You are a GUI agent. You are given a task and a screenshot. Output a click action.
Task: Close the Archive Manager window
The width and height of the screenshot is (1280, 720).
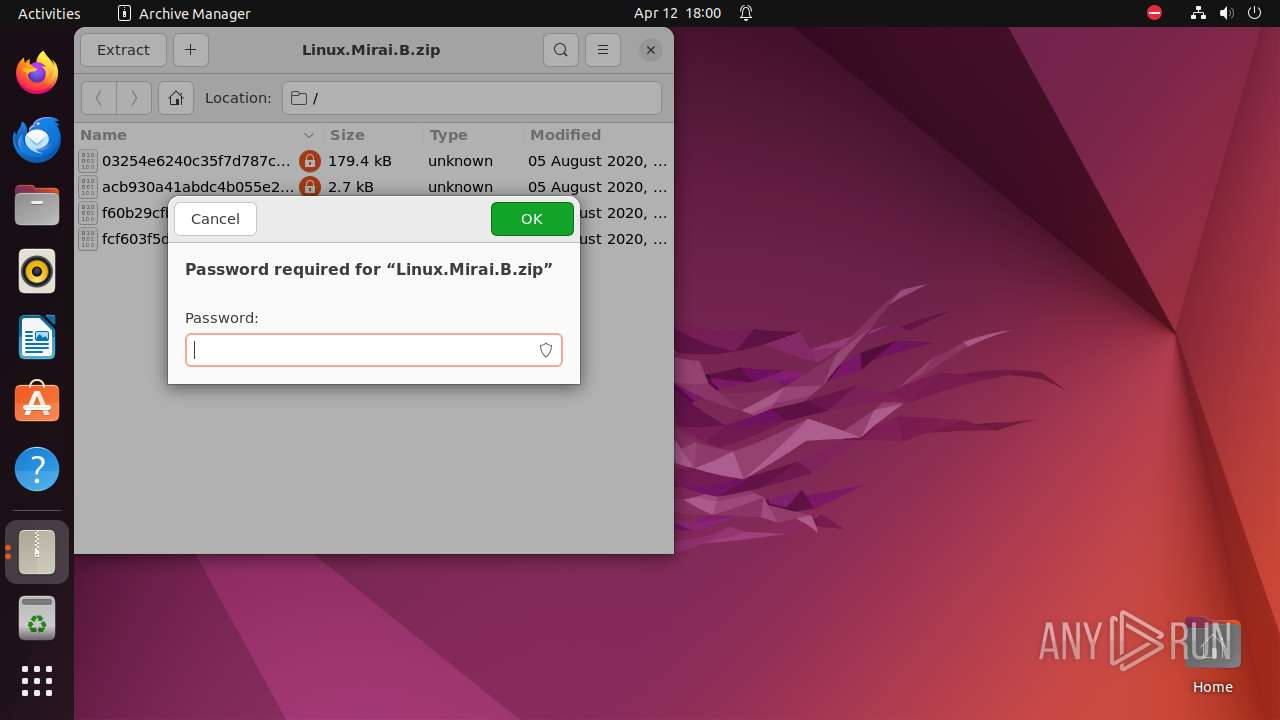tap(650, 50)
